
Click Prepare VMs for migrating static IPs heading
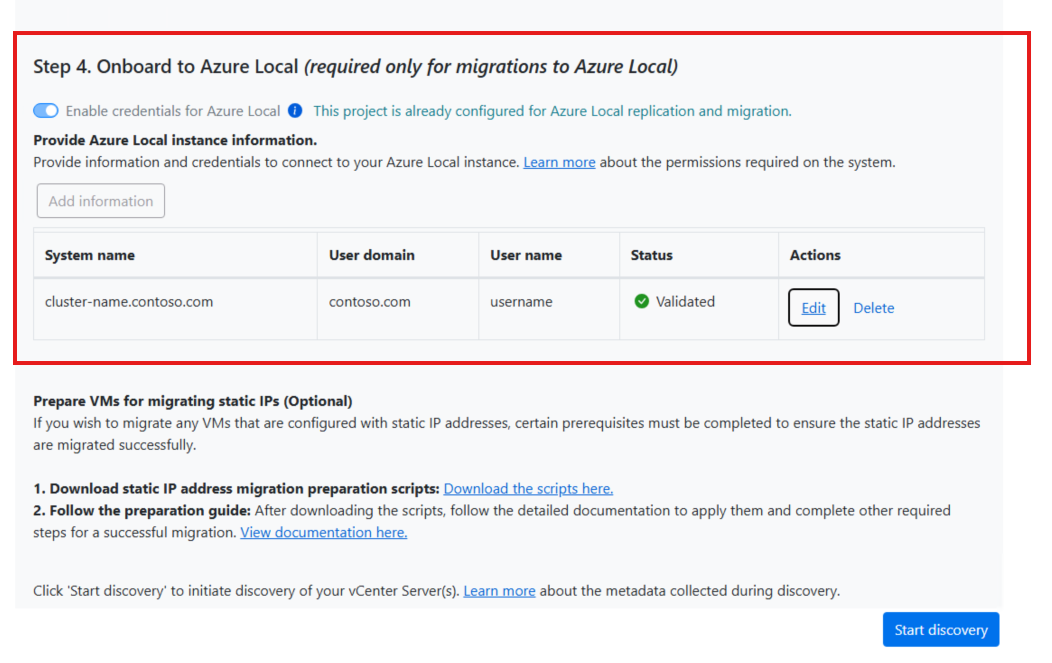(193, 401)
